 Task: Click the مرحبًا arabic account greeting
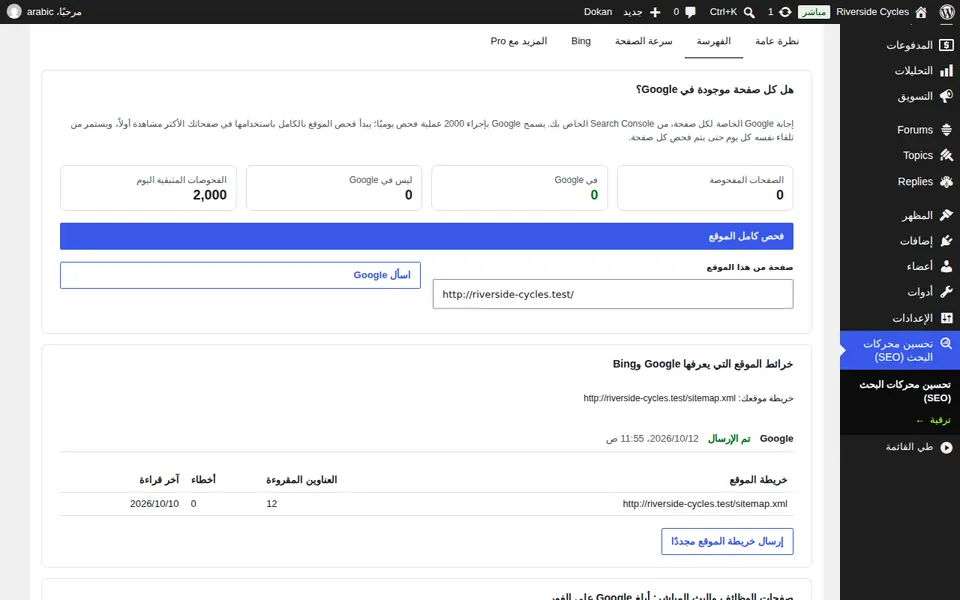tap(54, 12)
